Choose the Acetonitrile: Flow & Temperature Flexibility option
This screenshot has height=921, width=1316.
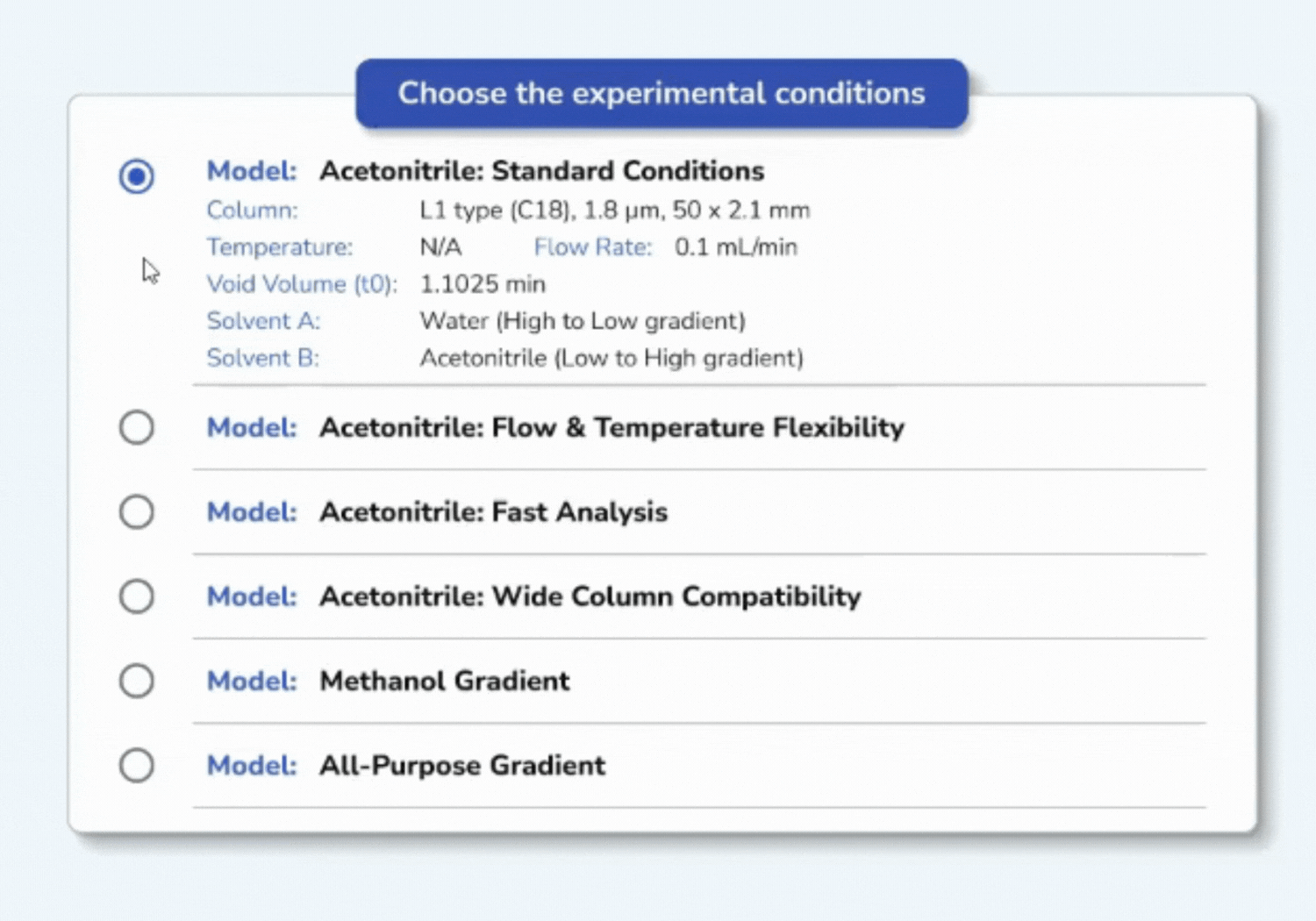coord(137,427)
